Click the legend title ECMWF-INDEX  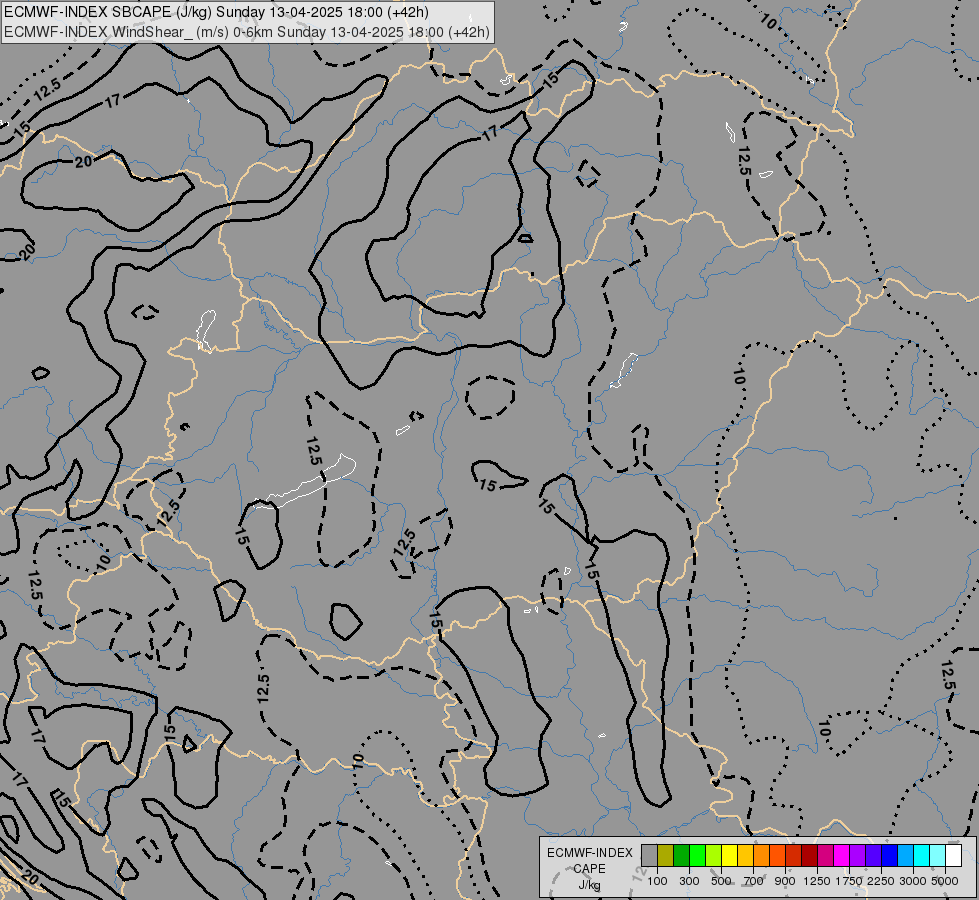(x=589, y=853)
